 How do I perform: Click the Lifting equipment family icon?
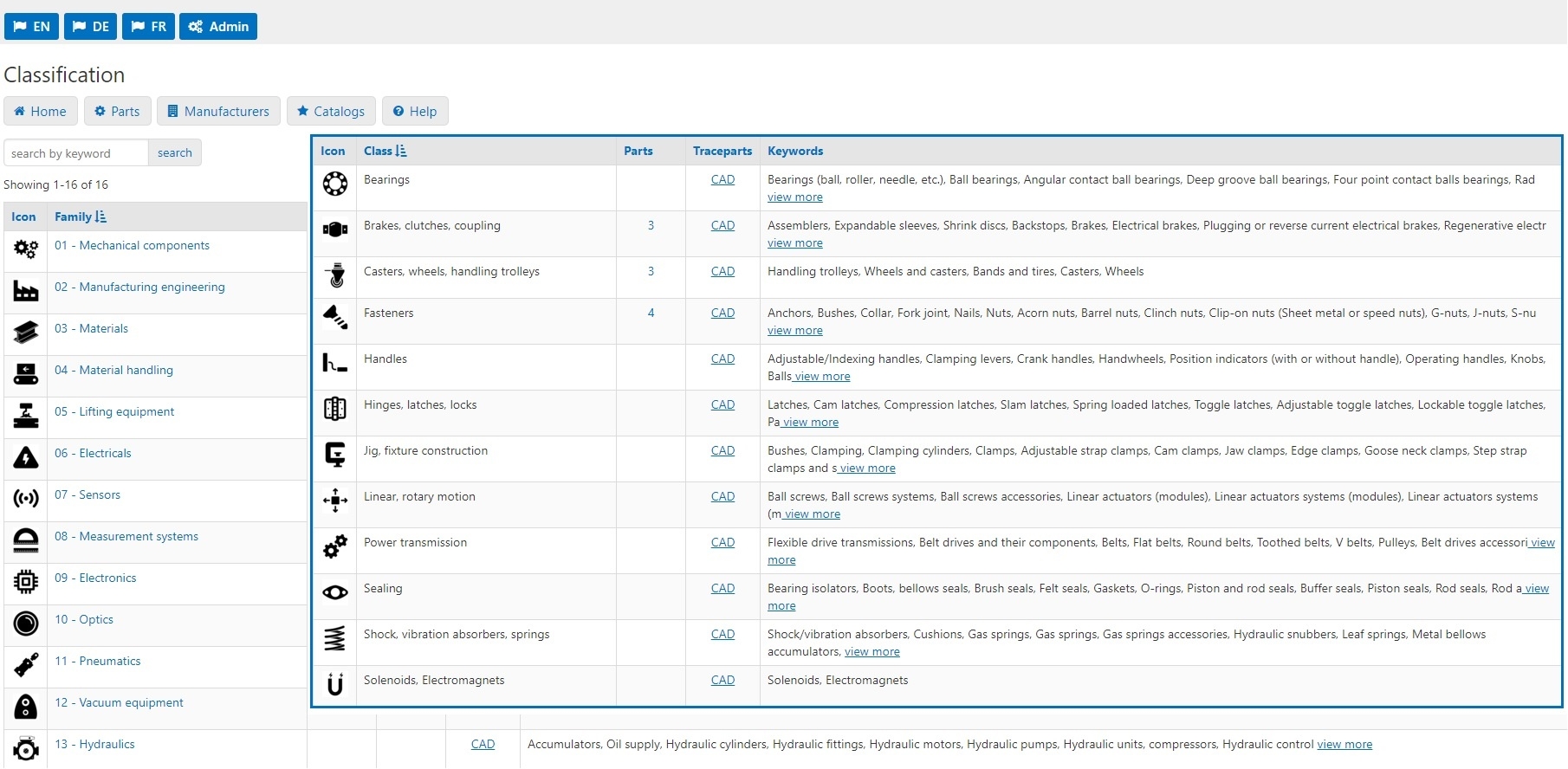click(26, 416)
